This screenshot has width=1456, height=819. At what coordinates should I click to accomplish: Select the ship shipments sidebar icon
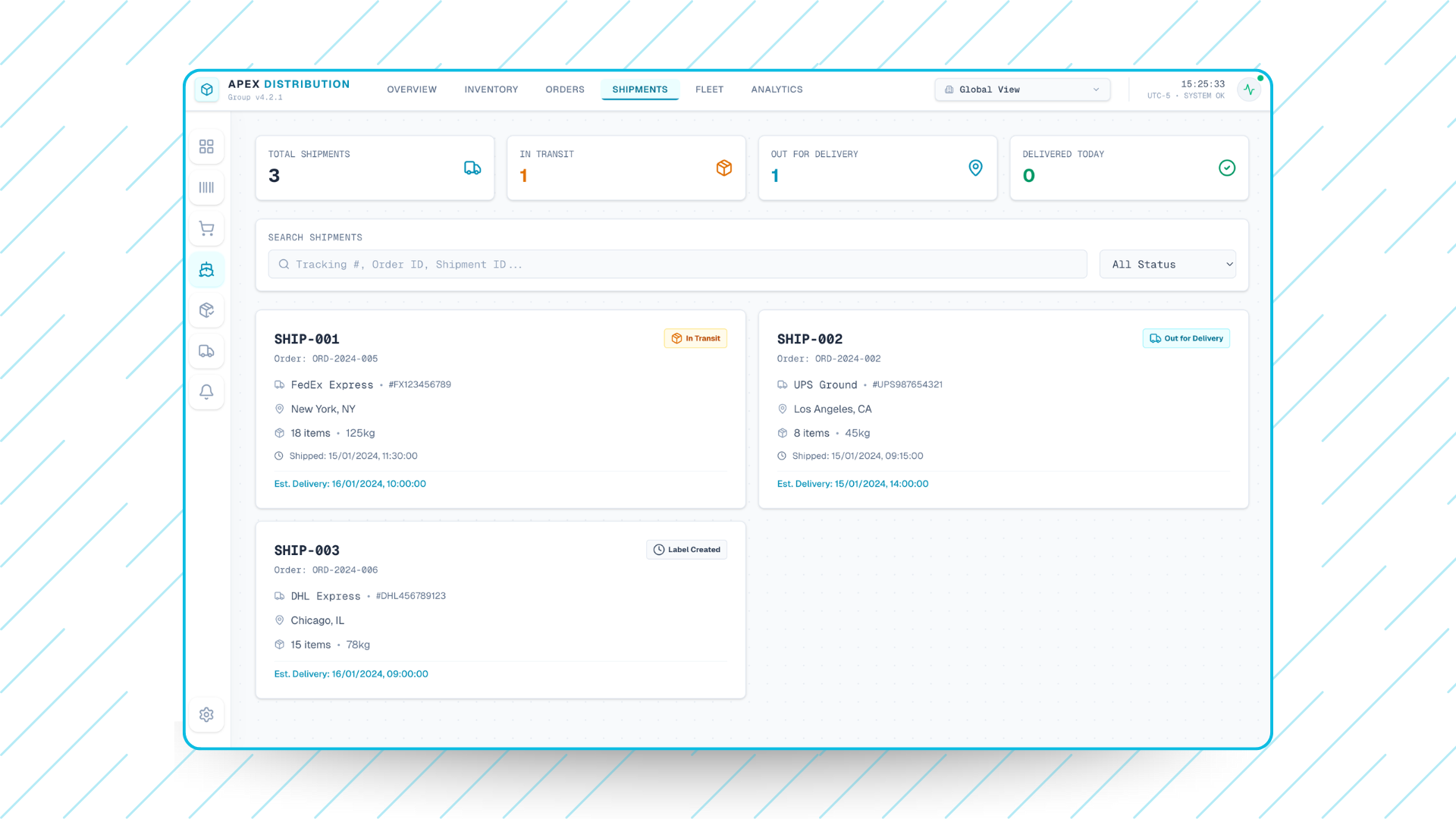206,269
